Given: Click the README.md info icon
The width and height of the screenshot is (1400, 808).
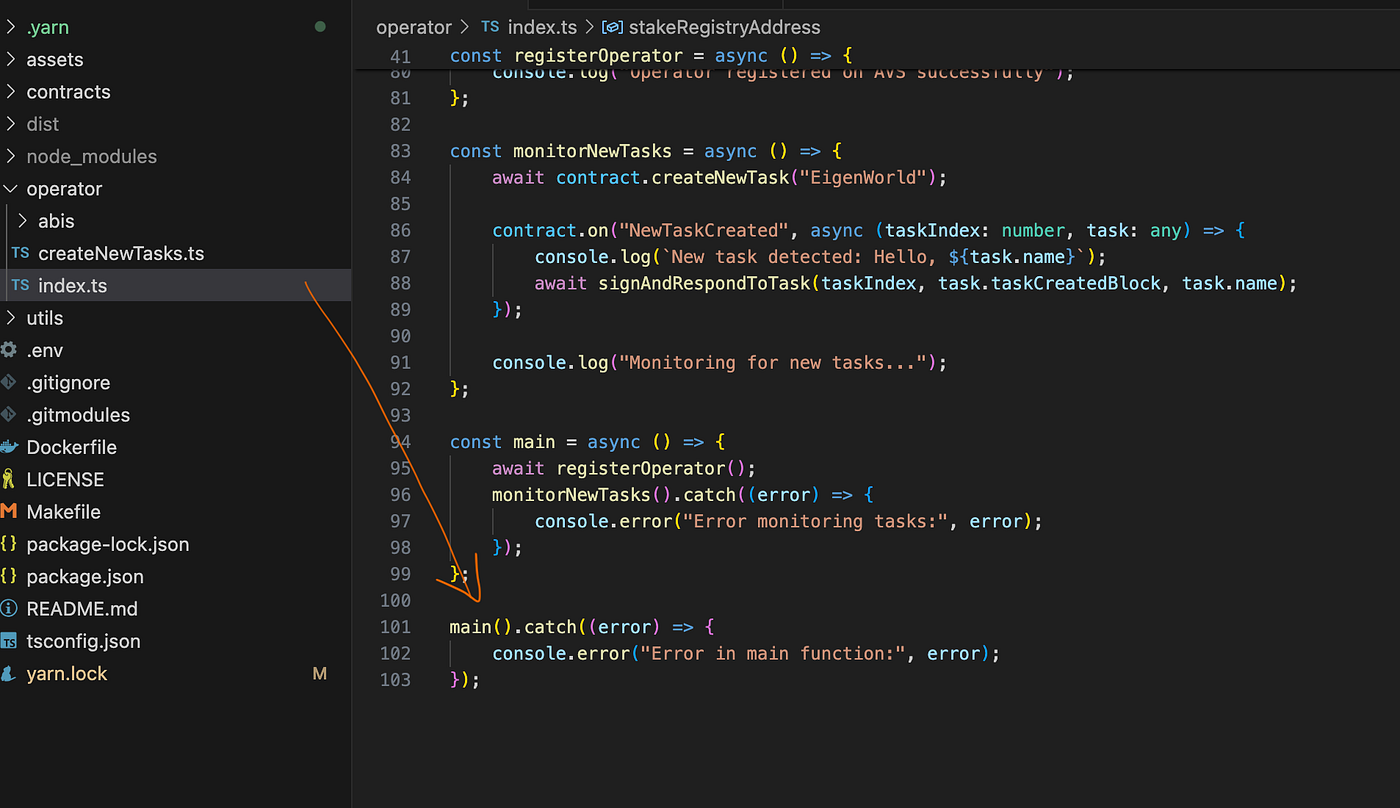Looking at the screenshot, I should pos(9,609).
